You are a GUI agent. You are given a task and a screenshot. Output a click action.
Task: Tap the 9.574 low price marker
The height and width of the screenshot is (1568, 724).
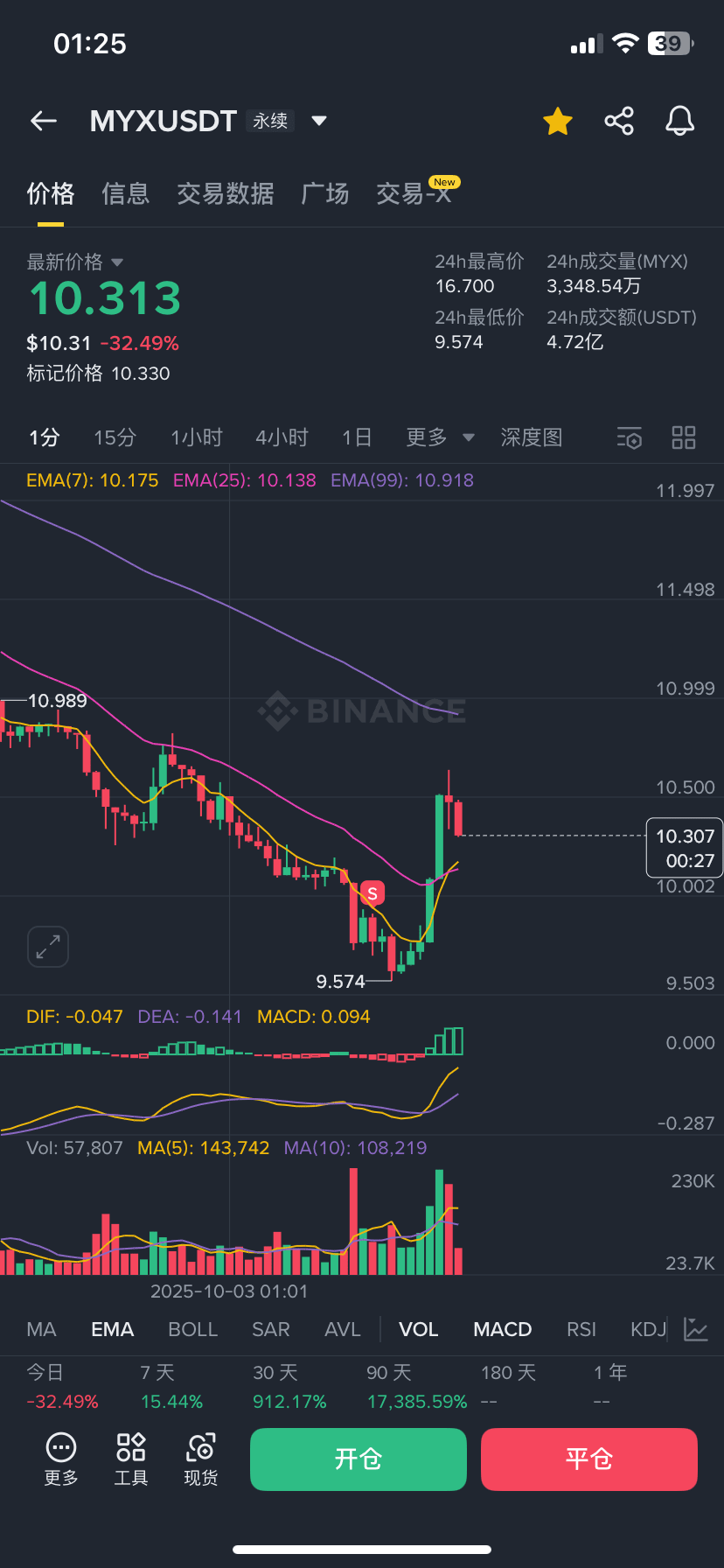[340, 982]
